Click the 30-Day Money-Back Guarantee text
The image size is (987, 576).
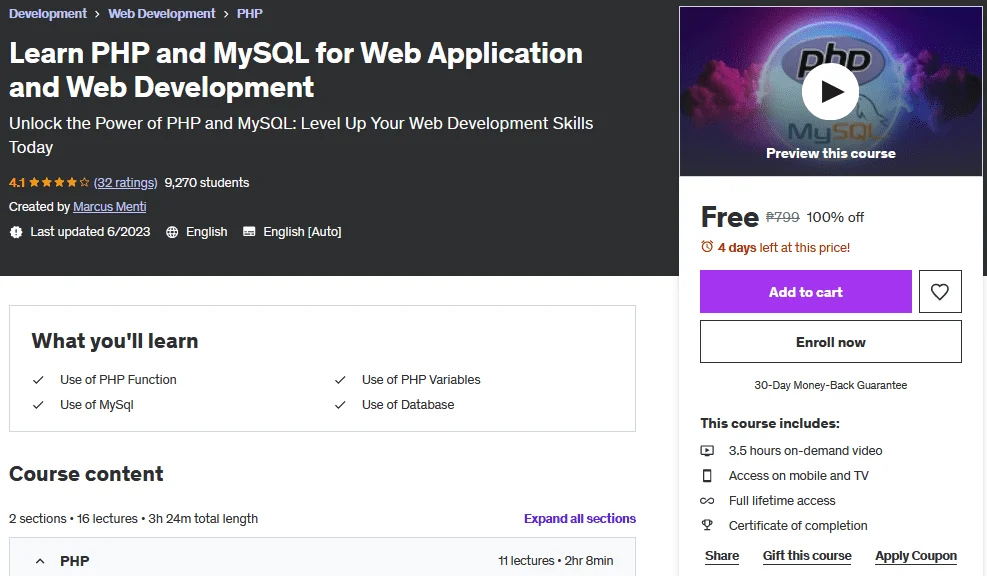point(831,385)
